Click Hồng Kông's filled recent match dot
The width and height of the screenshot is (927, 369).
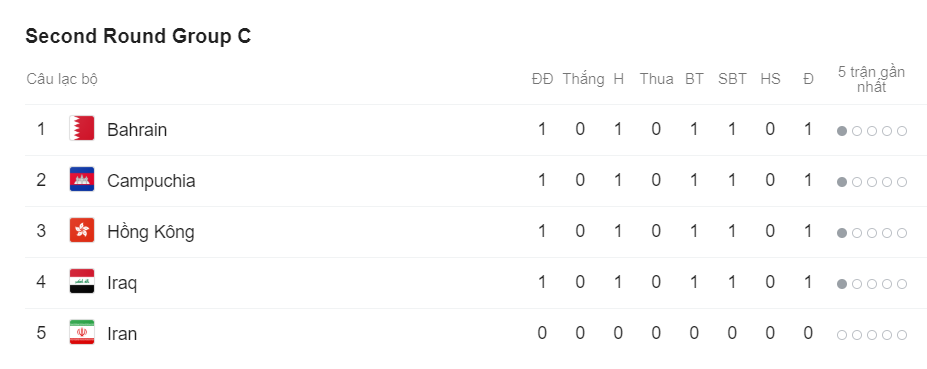pyautogui.click(x=842, y=233)
